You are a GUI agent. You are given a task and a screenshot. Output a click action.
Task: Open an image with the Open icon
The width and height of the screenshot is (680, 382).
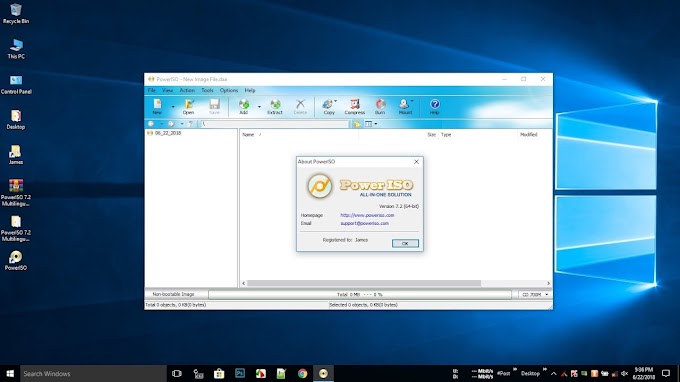(x=188, y=106)
